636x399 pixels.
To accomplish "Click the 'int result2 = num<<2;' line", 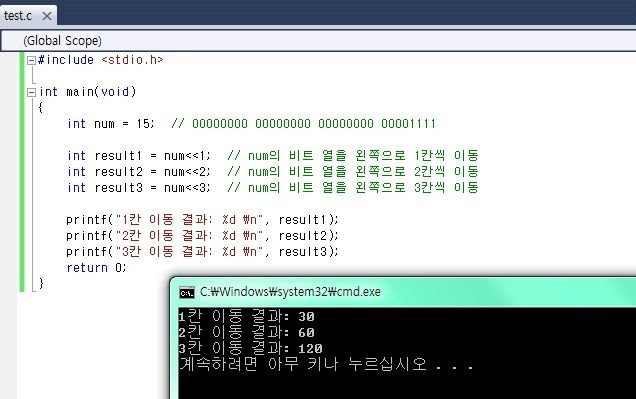I will click(x=139, y=172).
